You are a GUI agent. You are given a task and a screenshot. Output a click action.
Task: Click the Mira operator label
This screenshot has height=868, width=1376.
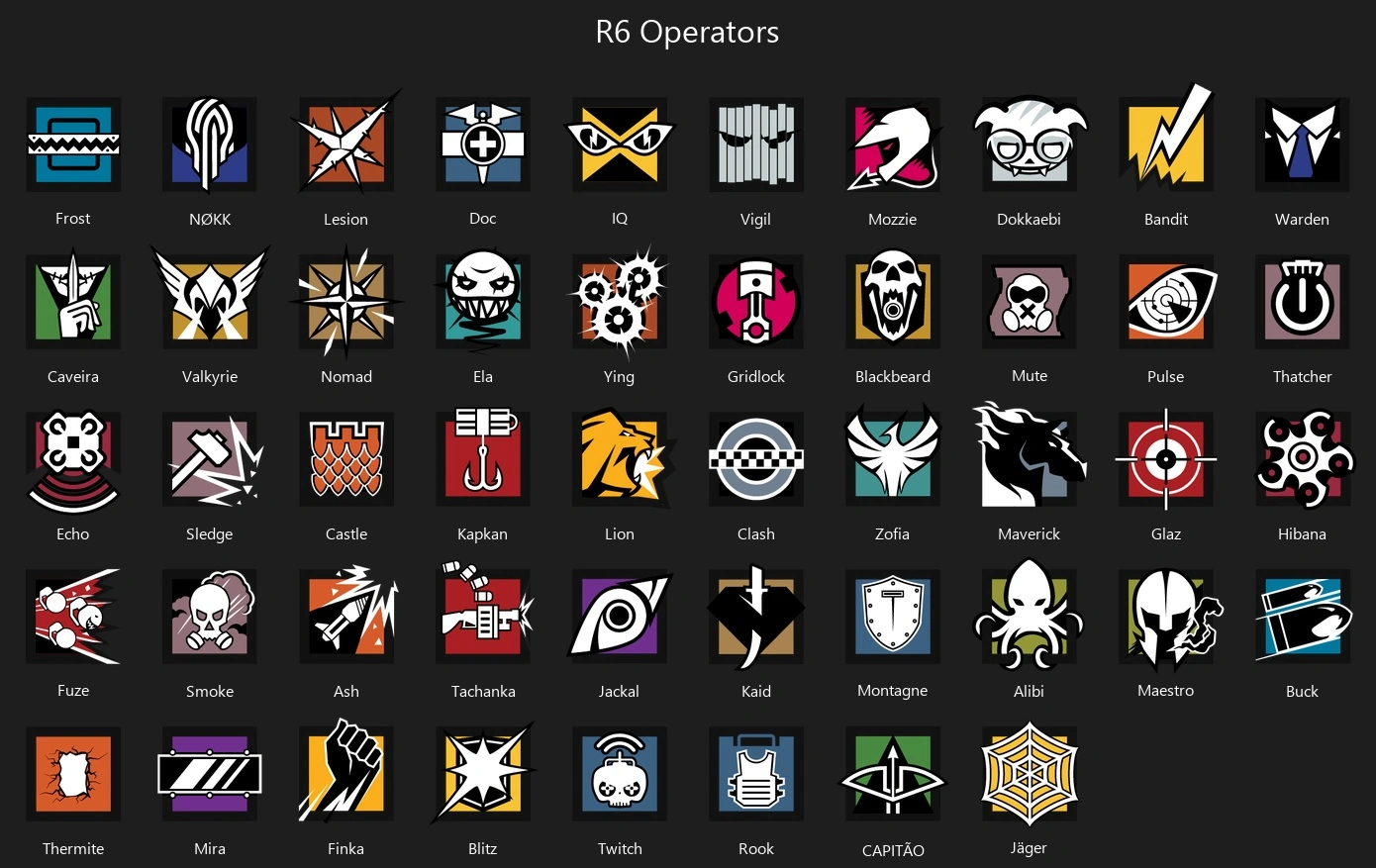pyautogui.click(x=210, y=848)
